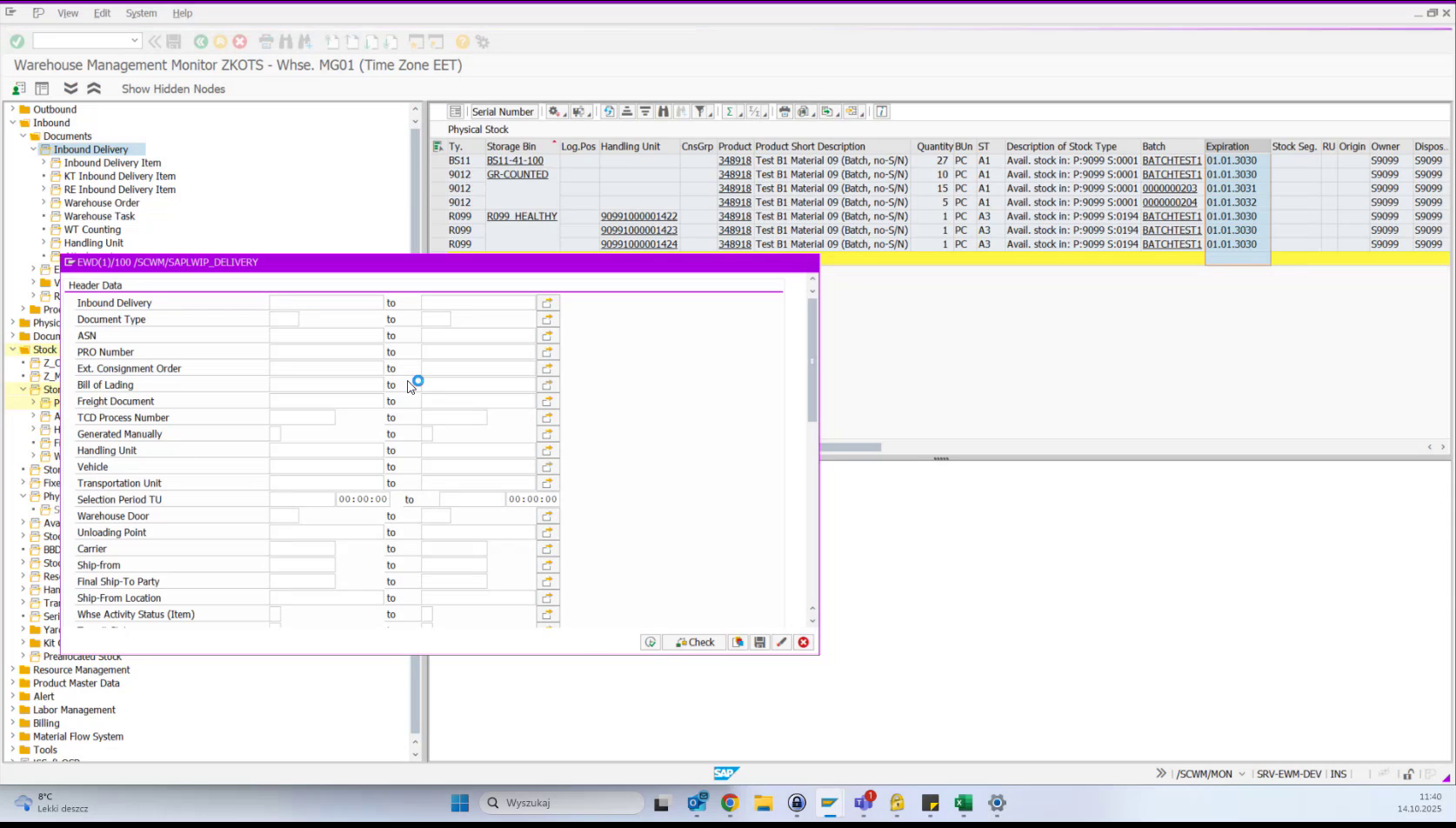Click the Serial Number button in the grid toolbar
This screenshot has width=1456, height=828.
[x=503, y=111]
